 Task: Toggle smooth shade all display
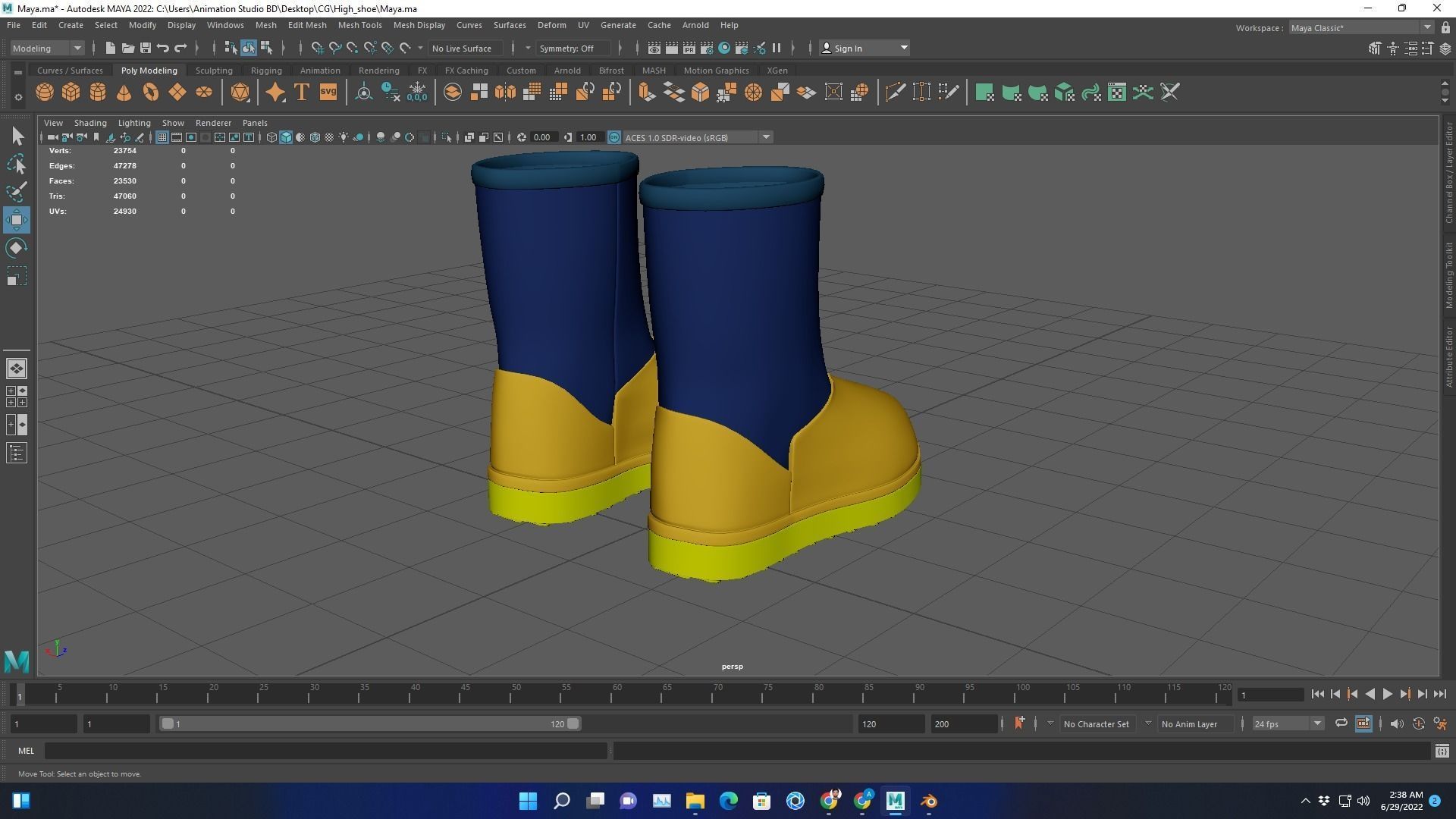pyautogui.click(x=286, y=137)
